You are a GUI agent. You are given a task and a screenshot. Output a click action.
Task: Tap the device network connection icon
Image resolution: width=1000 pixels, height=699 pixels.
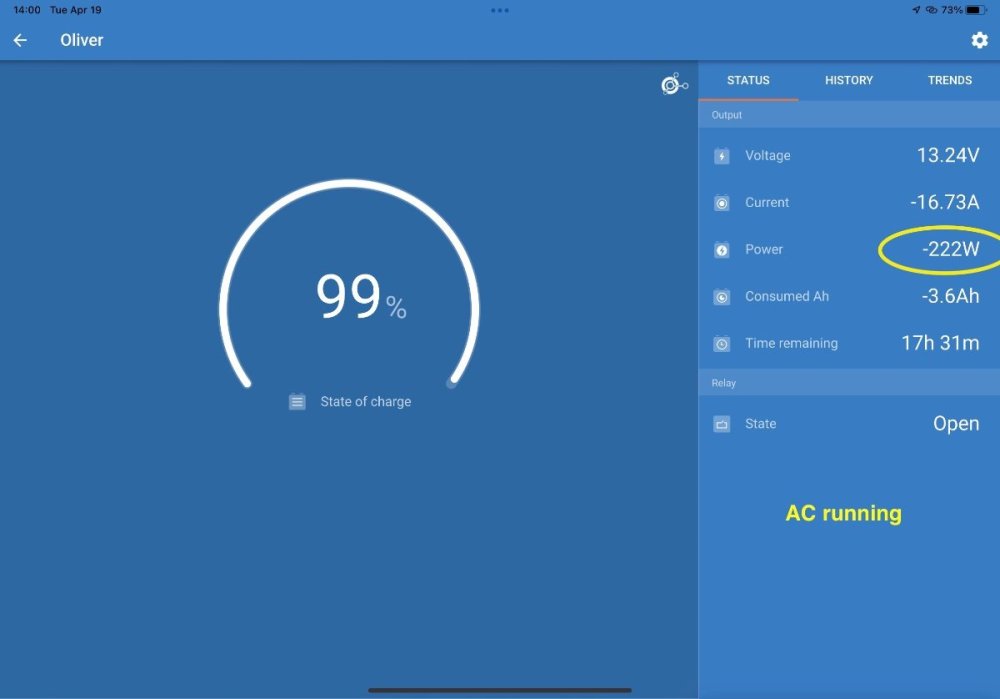coord(674,85)
